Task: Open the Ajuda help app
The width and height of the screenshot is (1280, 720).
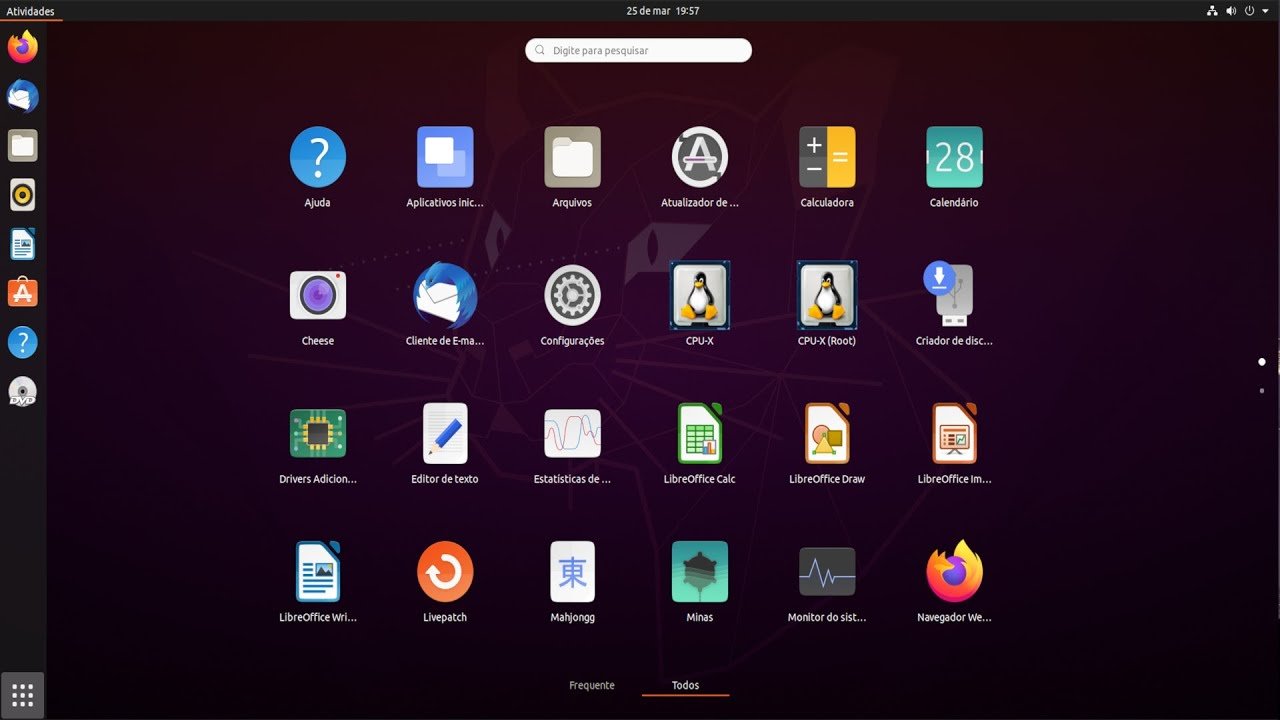Action: [x=318, y=157]
